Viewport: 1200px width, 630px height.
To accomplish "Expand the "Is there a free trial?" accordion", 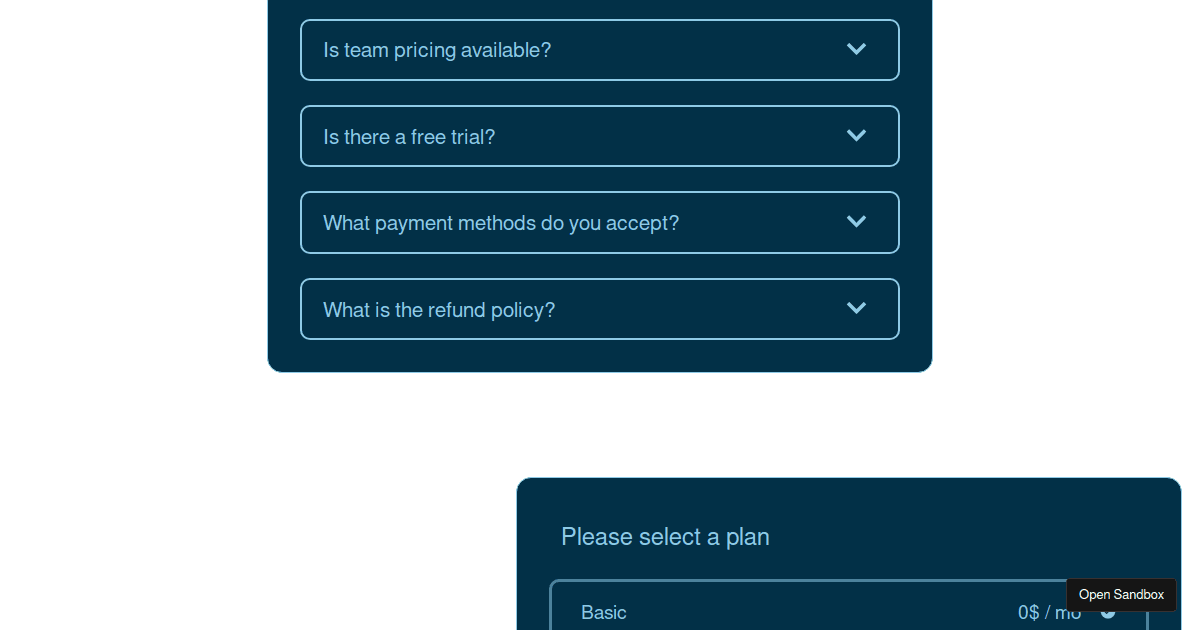I will click(x=600, y=136).
